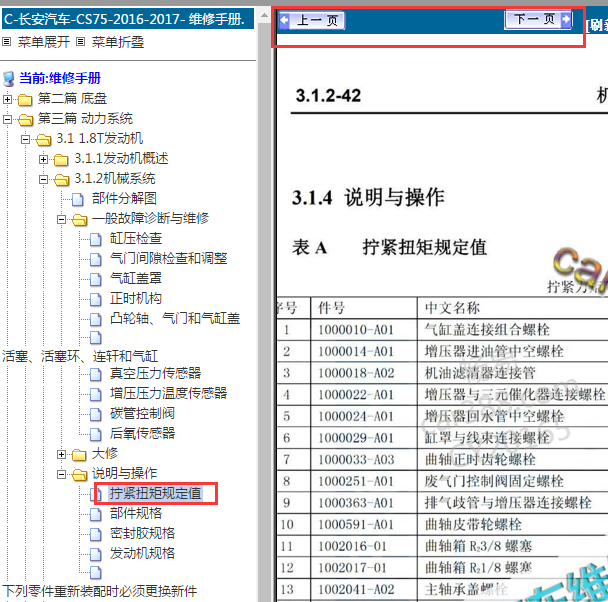Click the 部件分解图 page icon
Image resolution: width=608 pixels, height=602 pixels.
click(78, 199)
